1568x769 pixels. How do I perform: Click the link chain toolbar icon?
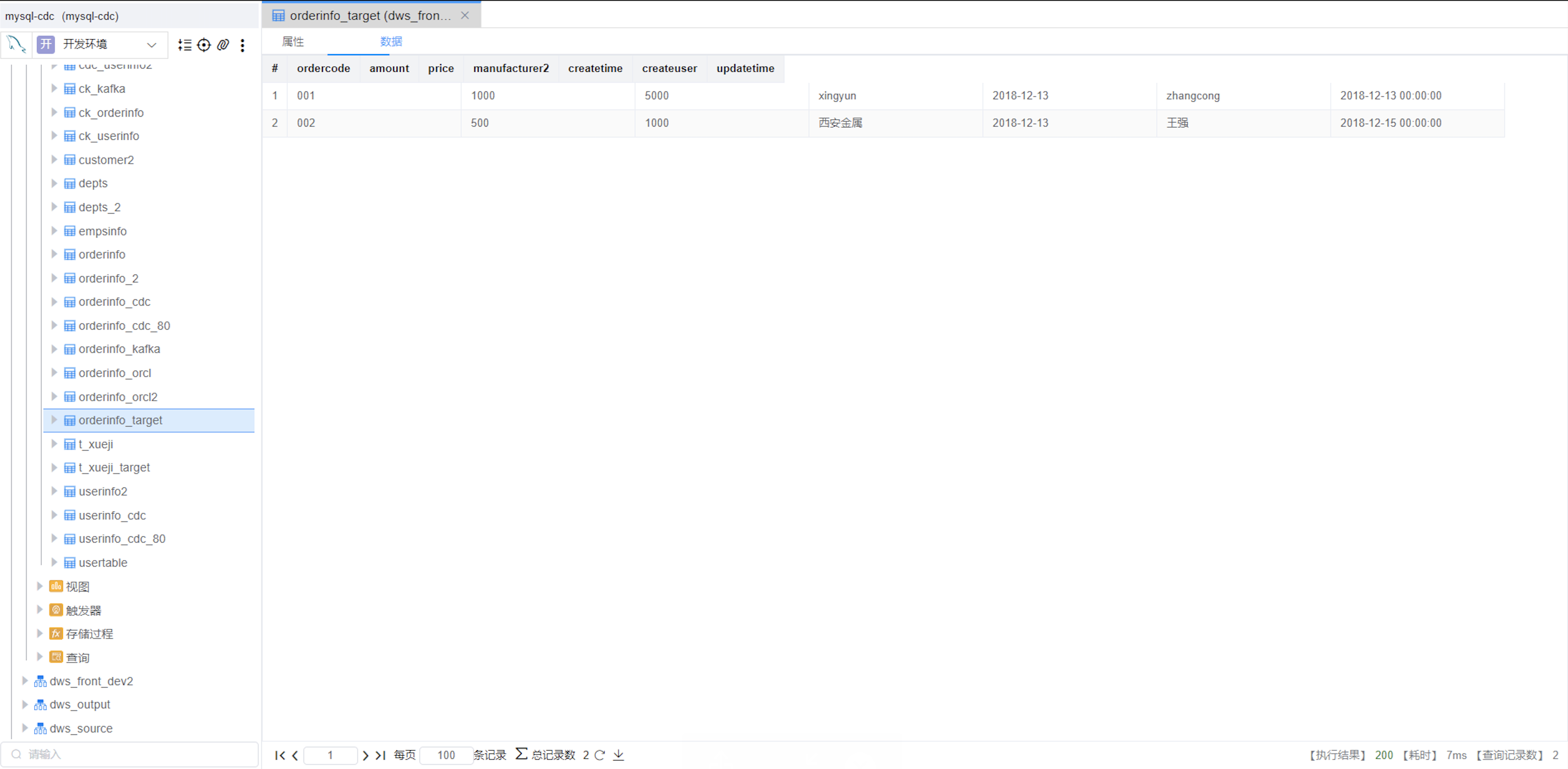click(223, 44)
